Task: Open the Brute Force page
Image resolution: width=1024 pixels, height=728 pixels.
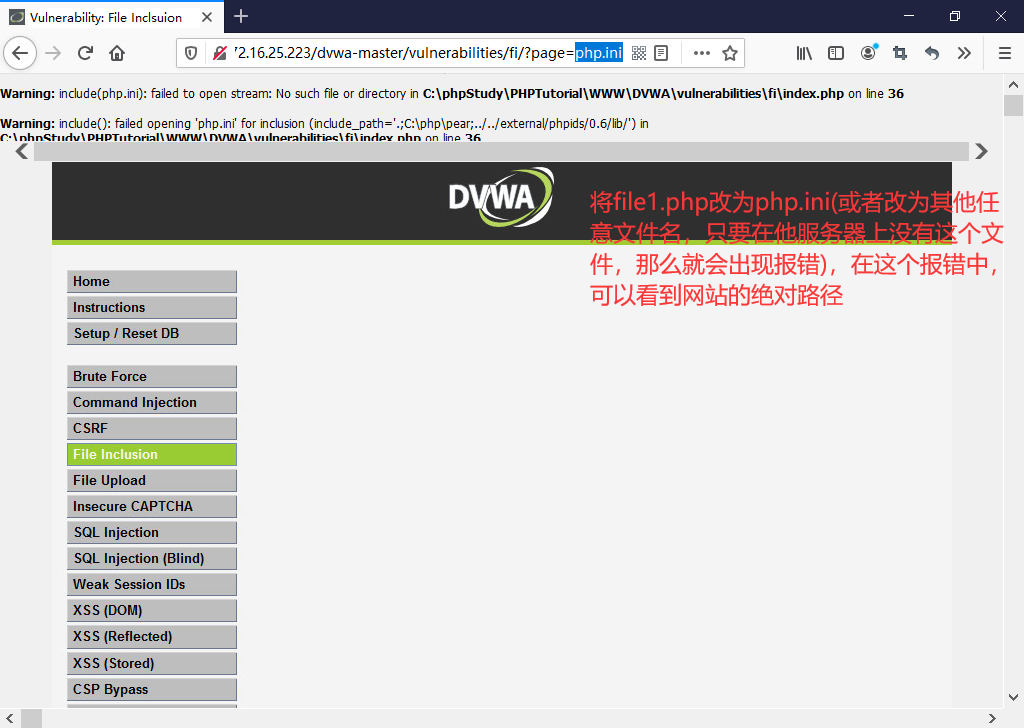Action: pos(152,377)
